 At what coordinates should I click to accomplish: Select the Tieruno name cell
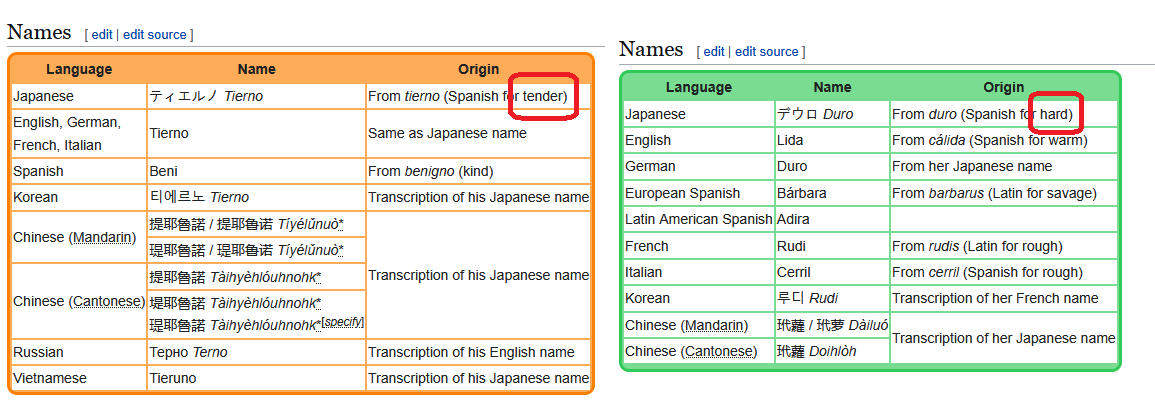click(x=256, y=378)
